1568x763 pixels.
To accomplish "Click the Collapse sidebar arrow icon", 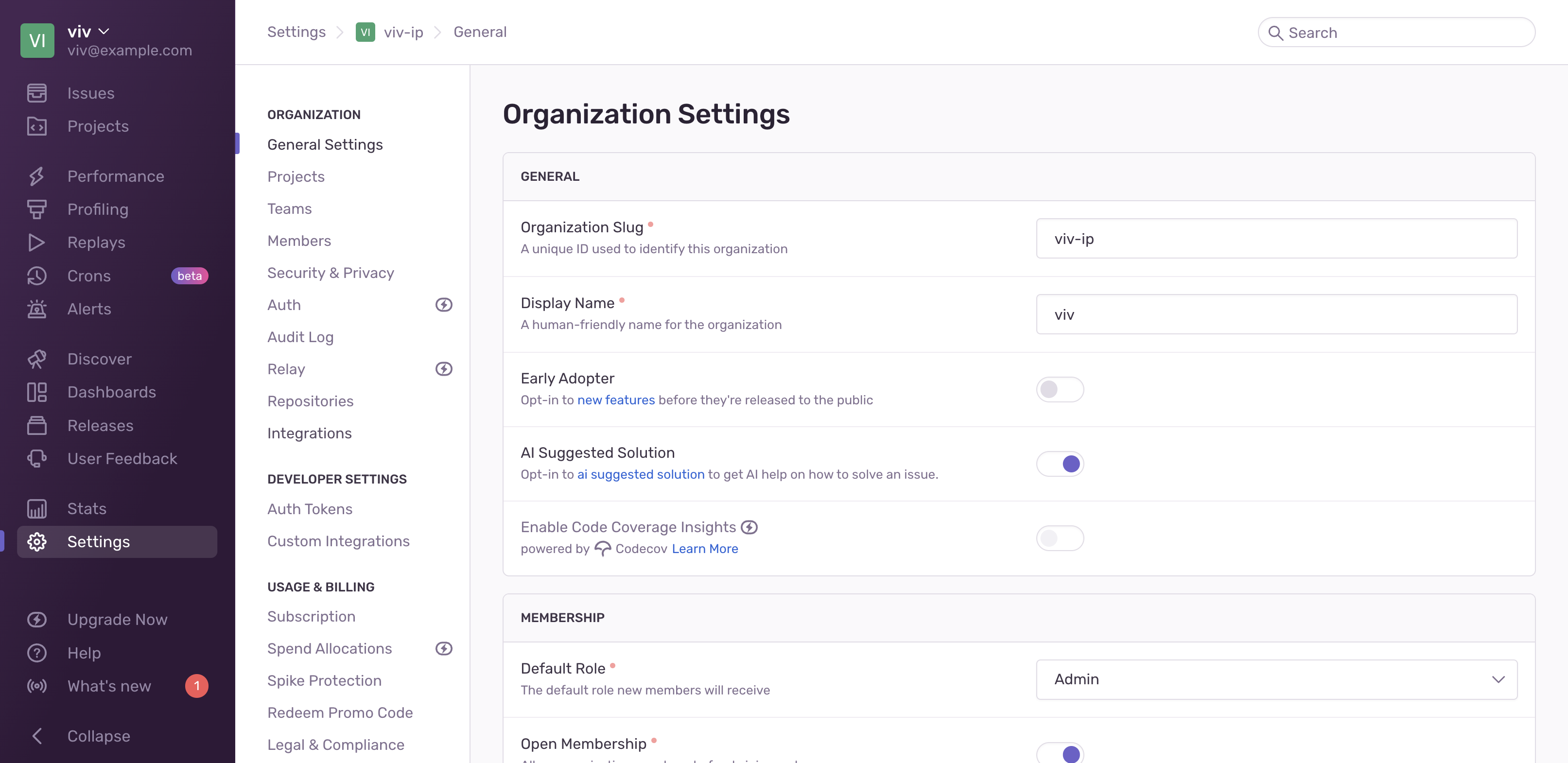I will [36, 736].
